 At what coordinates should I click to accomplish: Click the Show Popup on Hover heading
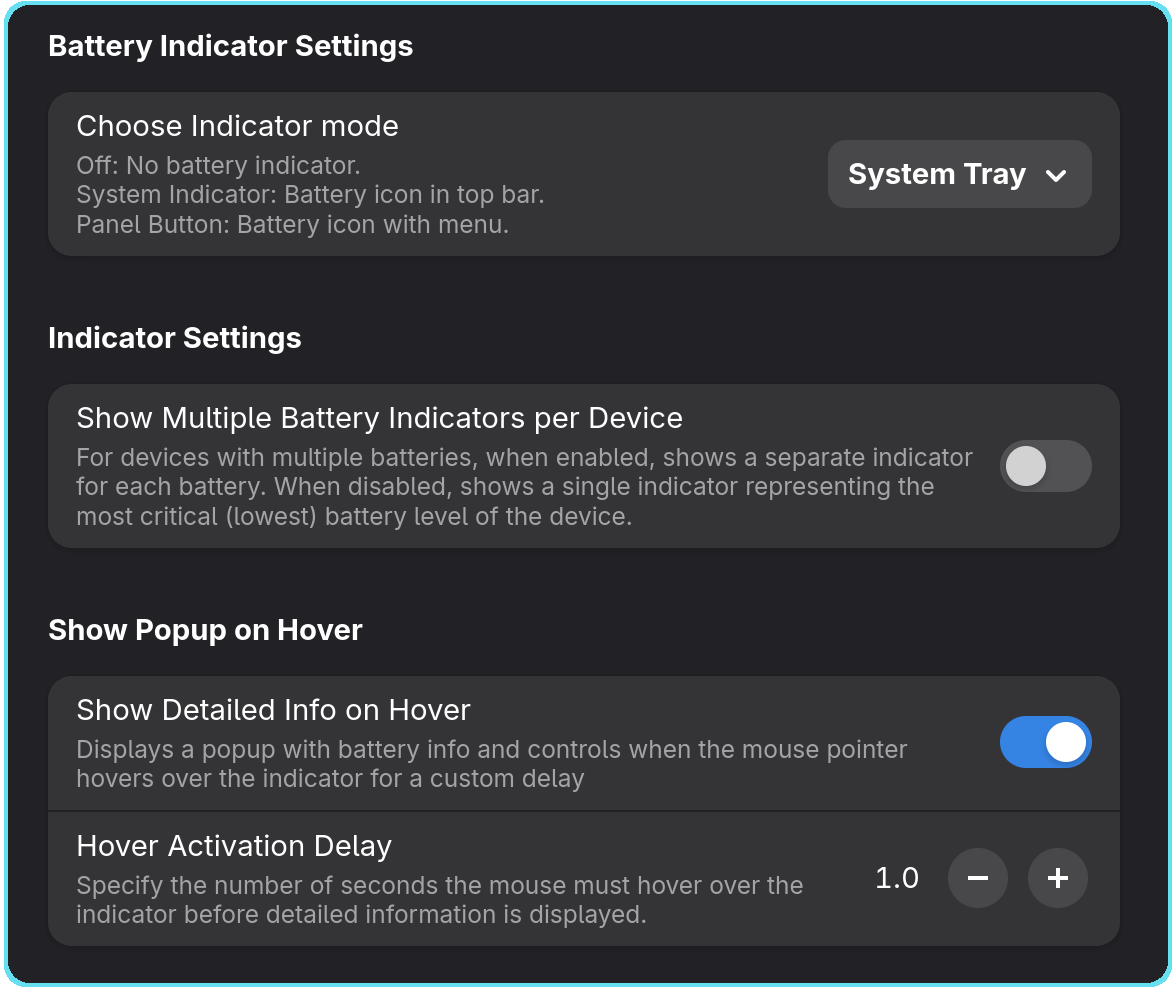[205, 630]
